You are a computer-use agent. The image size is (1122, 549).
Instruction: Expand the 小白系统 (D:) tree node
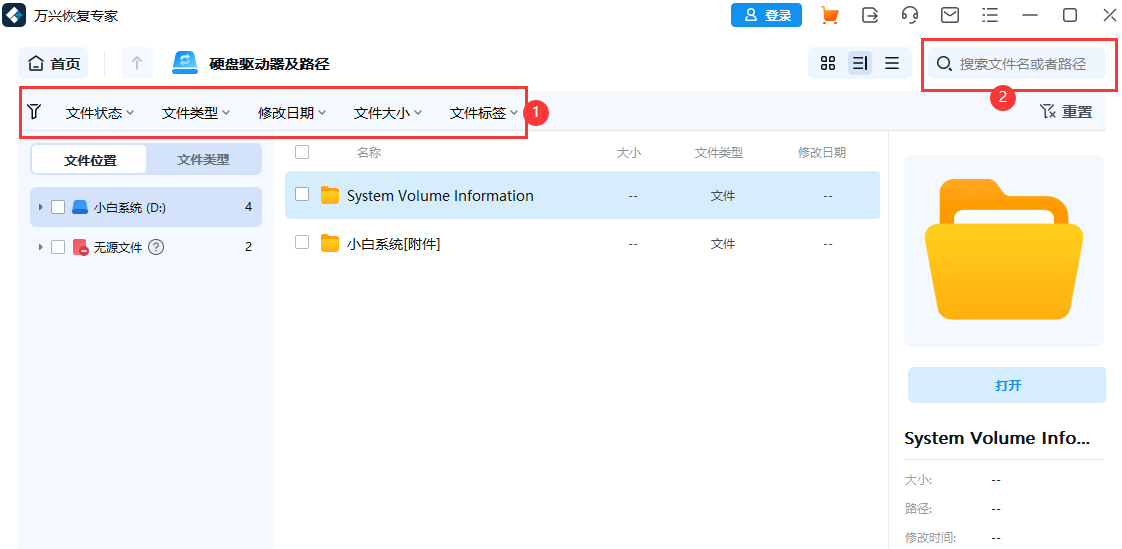coord(40,207)
